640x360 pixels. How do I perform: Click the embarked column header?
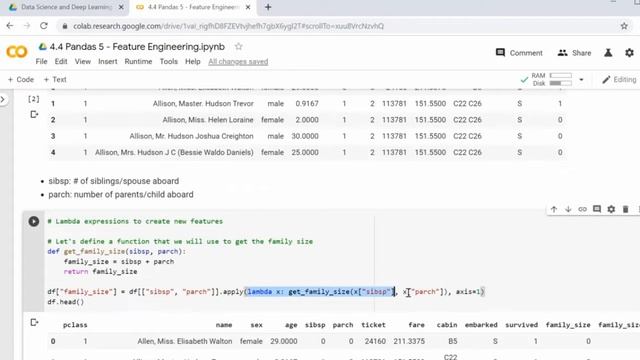tap(481, 325)
